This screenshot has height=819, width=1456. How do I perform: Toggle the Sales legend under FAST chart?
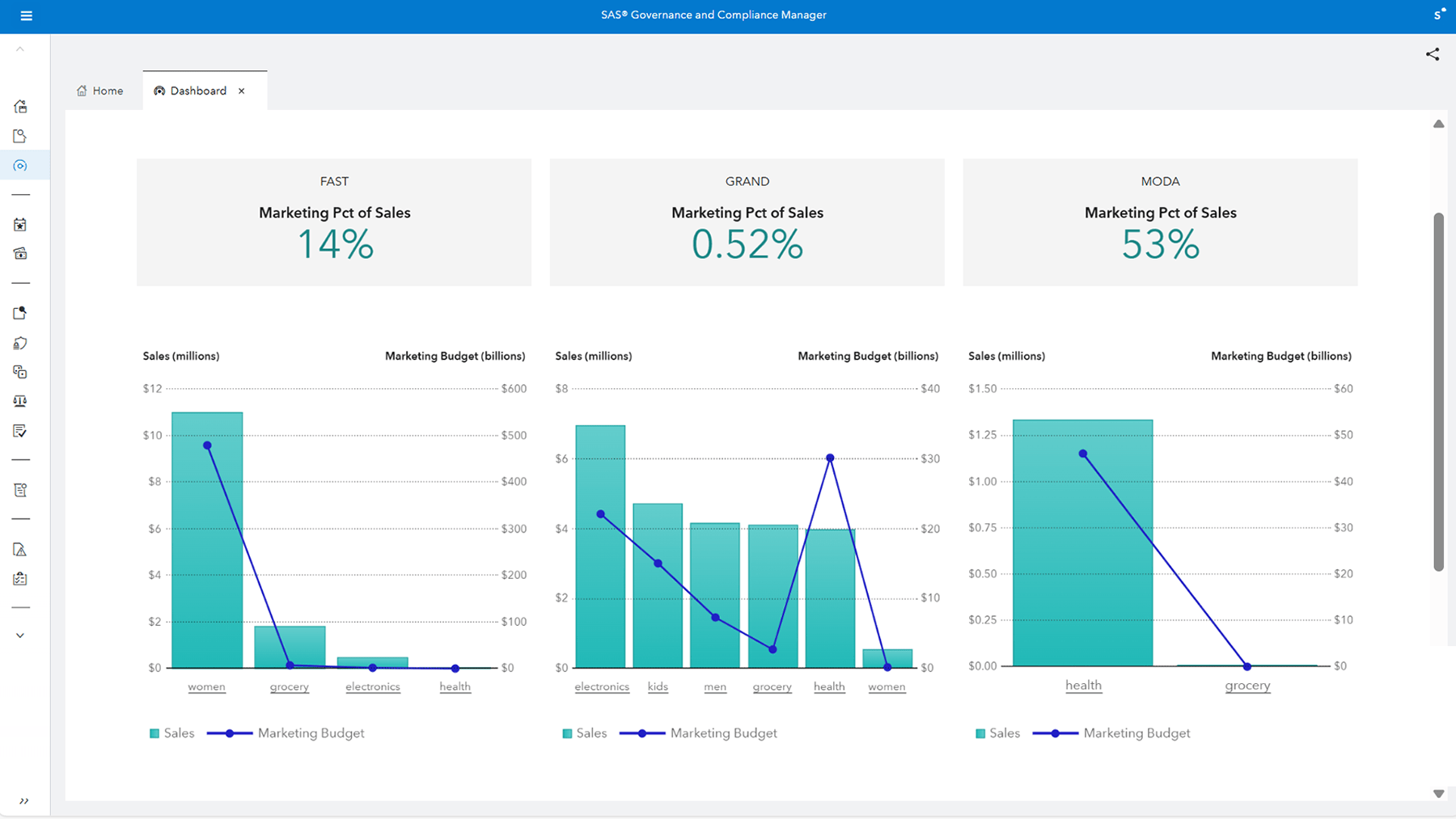pyautogui.click(x=171, y=732)
